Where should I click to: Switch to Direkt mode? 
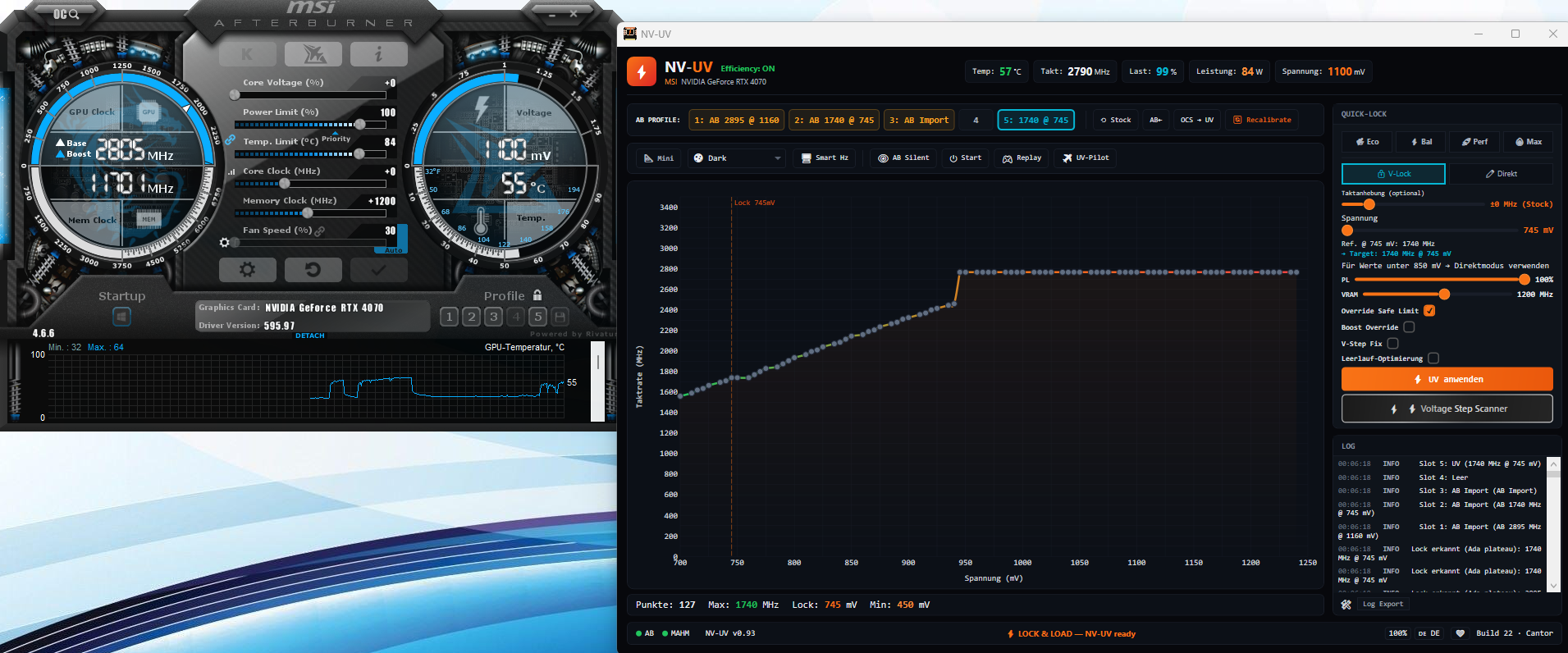pyautogui.click(x=1501, y=174)
